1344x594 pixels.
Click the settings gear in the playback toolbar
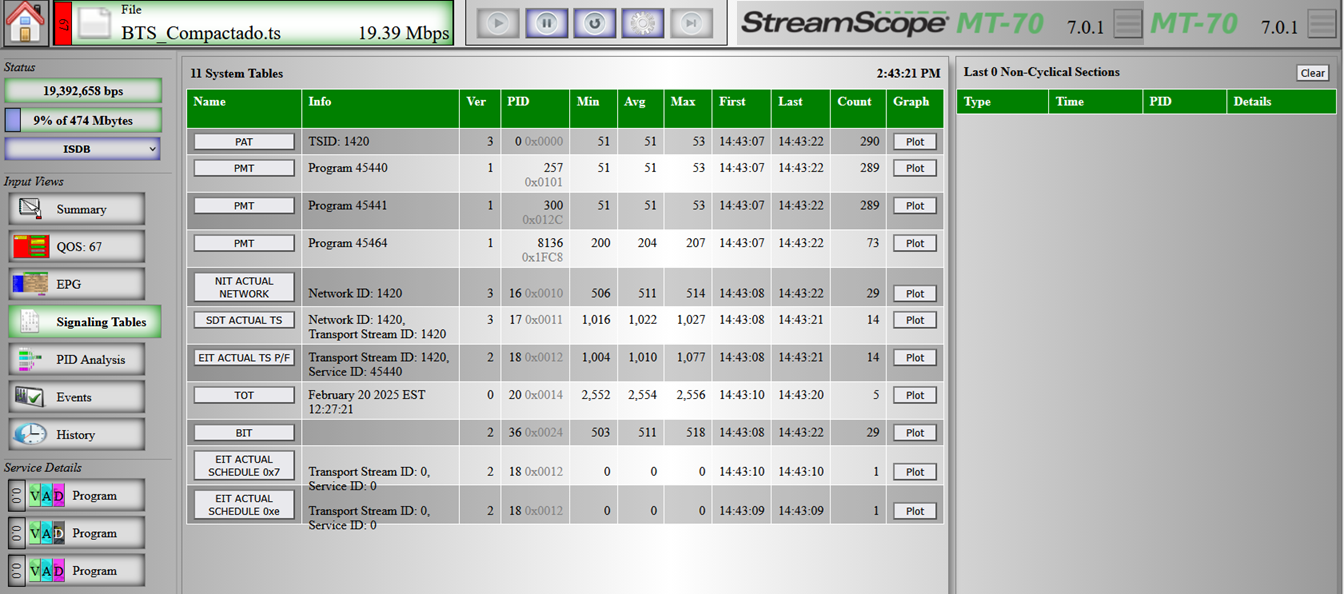(643, 22)
